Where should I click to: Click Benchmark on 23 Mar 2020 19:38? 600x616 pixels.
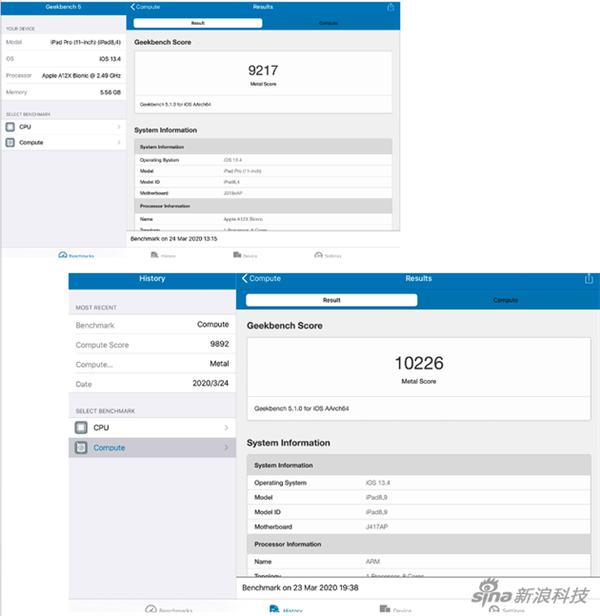[x=300, y=588]
